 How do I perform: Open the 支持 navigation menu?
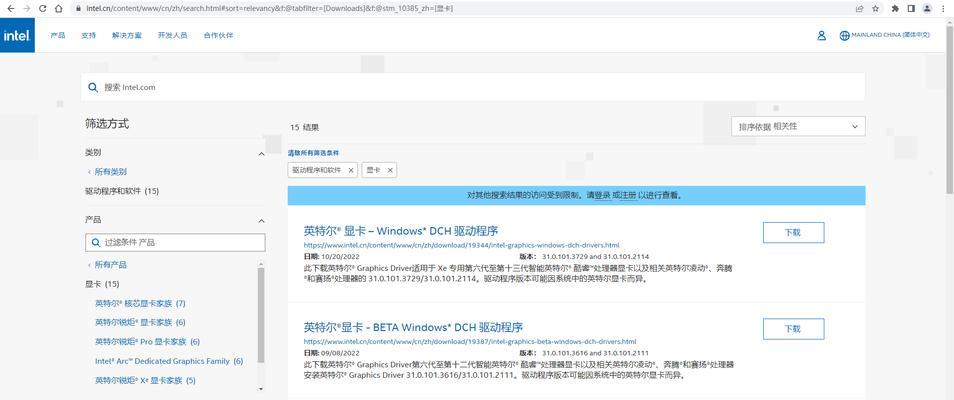(88, 35)
